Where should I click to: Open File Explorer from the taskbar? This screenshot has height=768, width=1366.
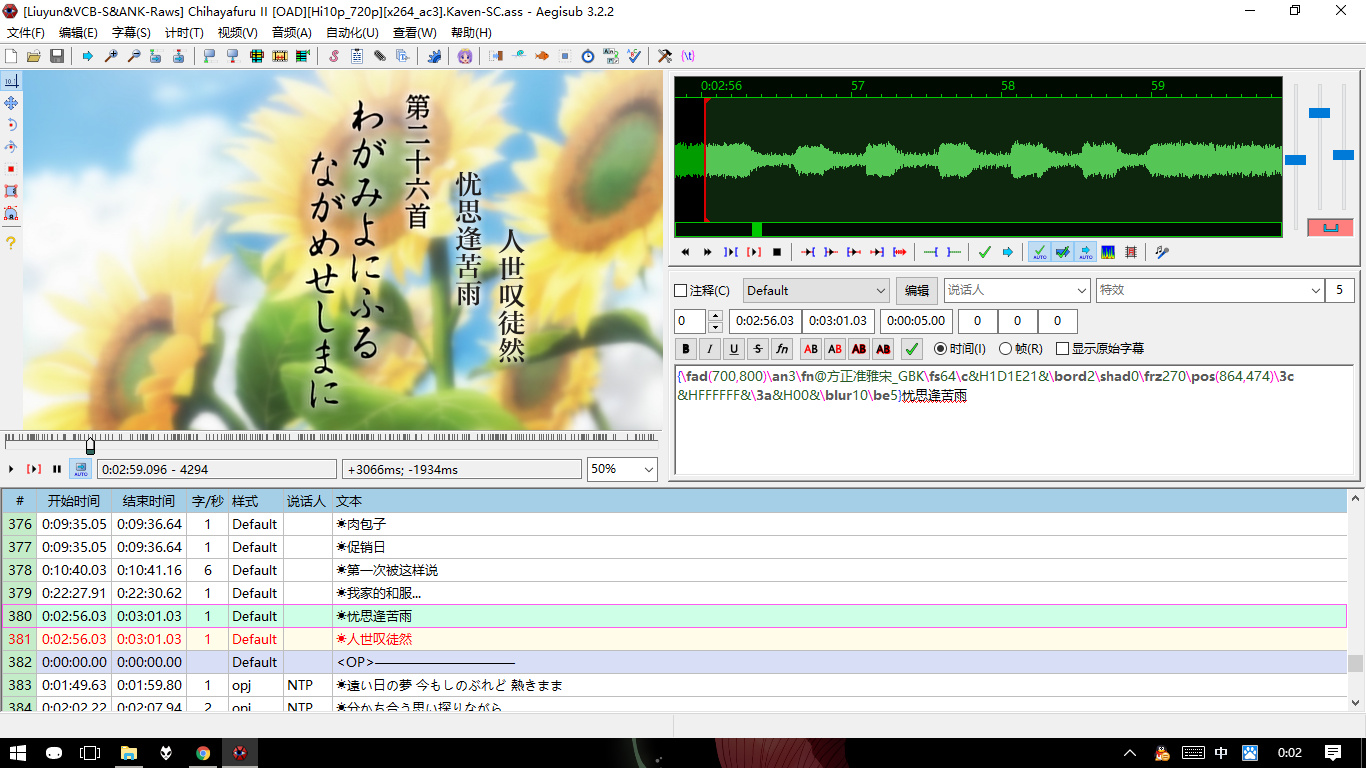pos(128,753)
